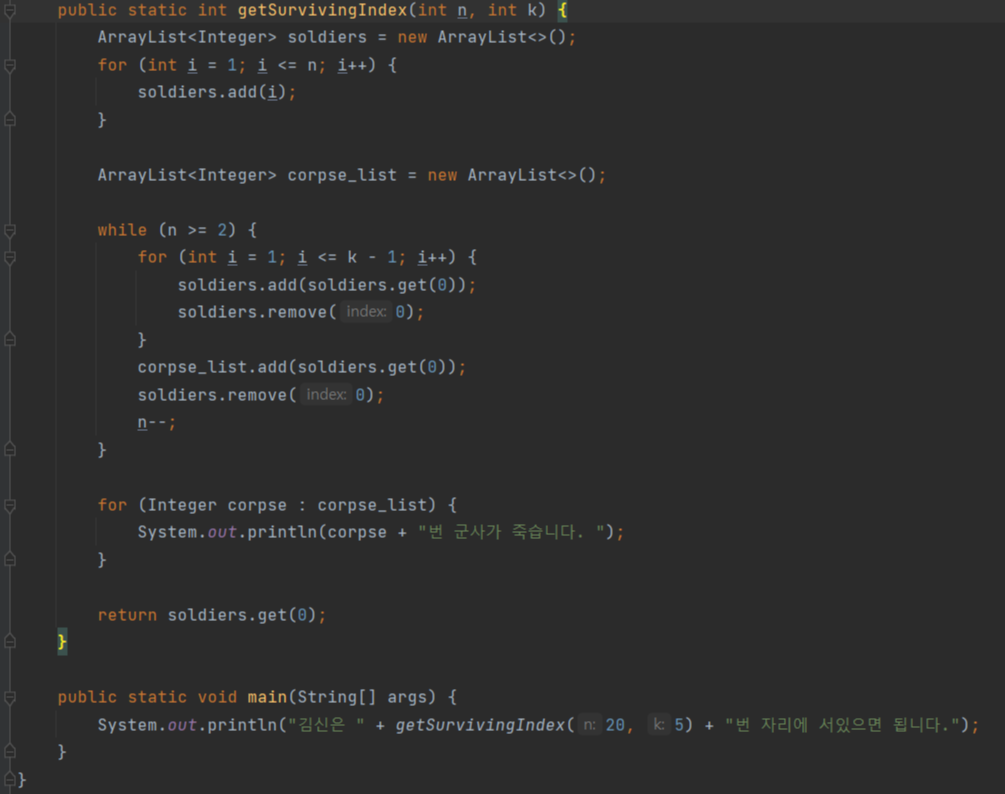Screen dimensions: 1005x794
Task: Click the italic 'out' in main's println
Action: click(x=182, y=725)
